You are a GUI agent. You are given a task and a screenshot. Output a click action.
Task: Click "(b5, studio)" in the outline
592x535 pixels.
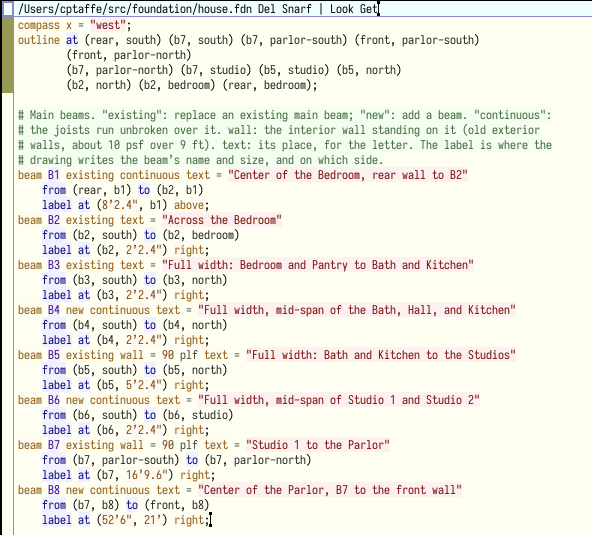click(x=294, y=70)
